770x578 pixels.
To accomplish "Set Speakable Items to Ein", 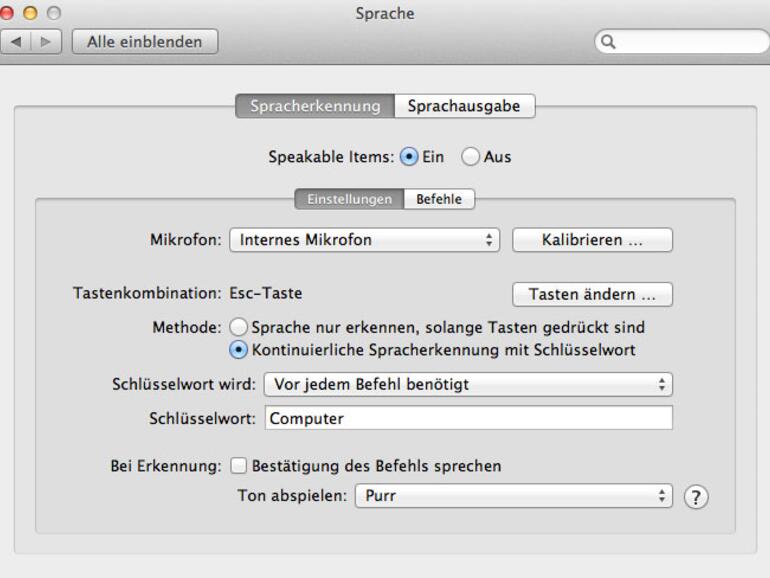I will coord(408,157).
